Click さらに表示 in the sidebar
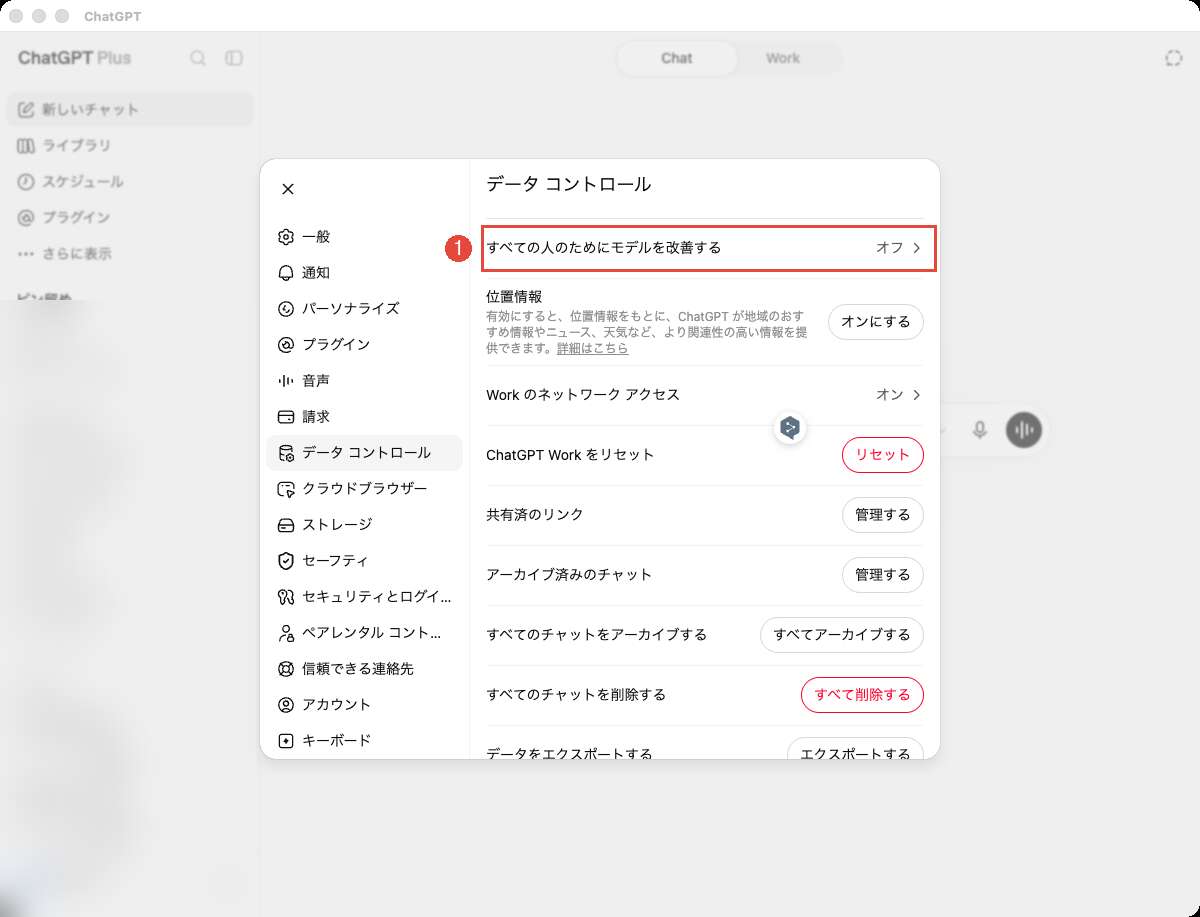This screenshot has width=1200, height=917. (x=77, y=253)
